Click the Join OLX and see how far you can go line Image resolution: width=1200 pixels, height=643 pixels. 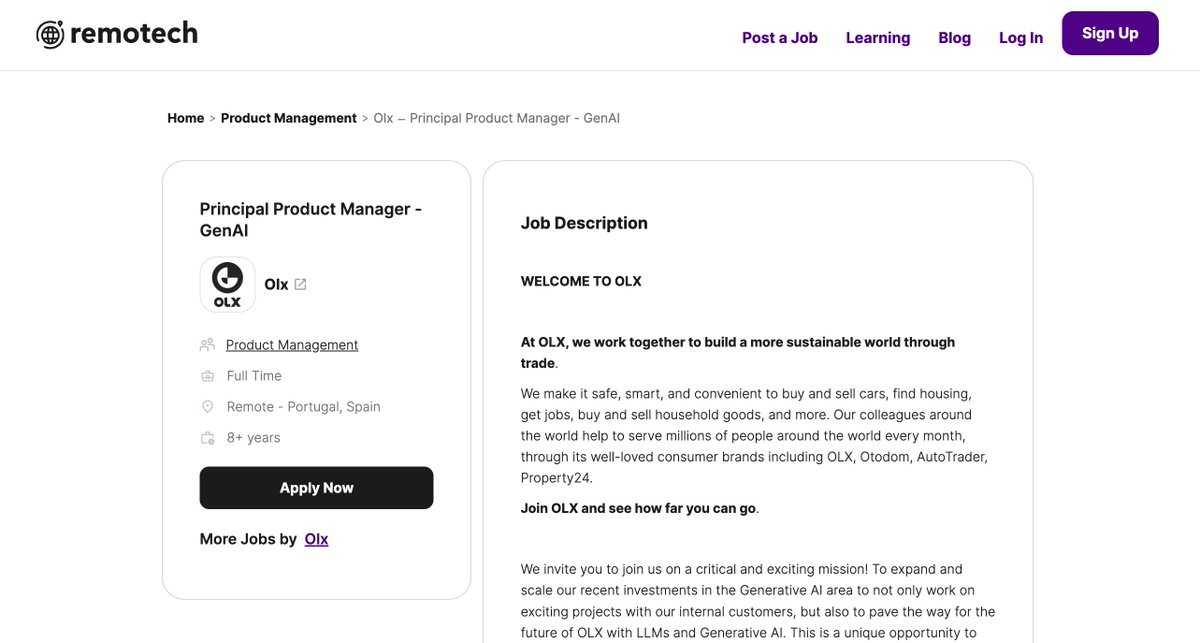(640, 508)
